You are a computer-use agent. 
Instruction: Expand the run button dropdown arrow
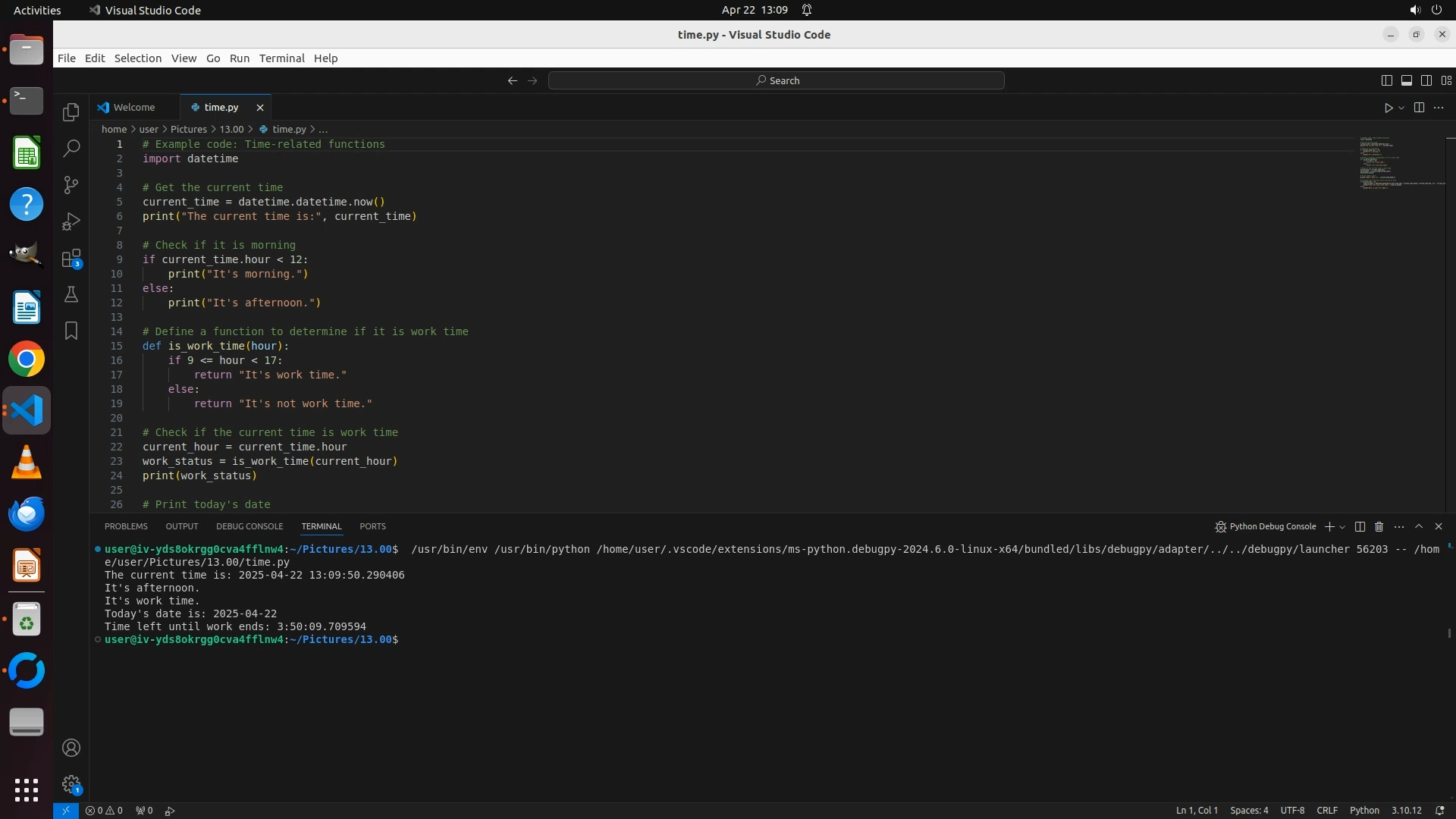(x=1401, y=108)
